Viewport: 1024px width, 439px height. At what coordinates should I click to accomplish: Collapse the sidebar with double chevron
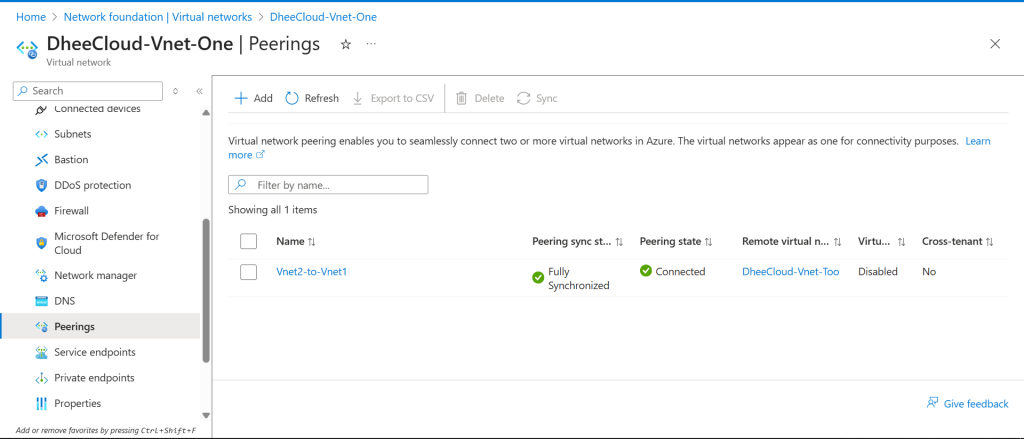(x=199, y=91)
